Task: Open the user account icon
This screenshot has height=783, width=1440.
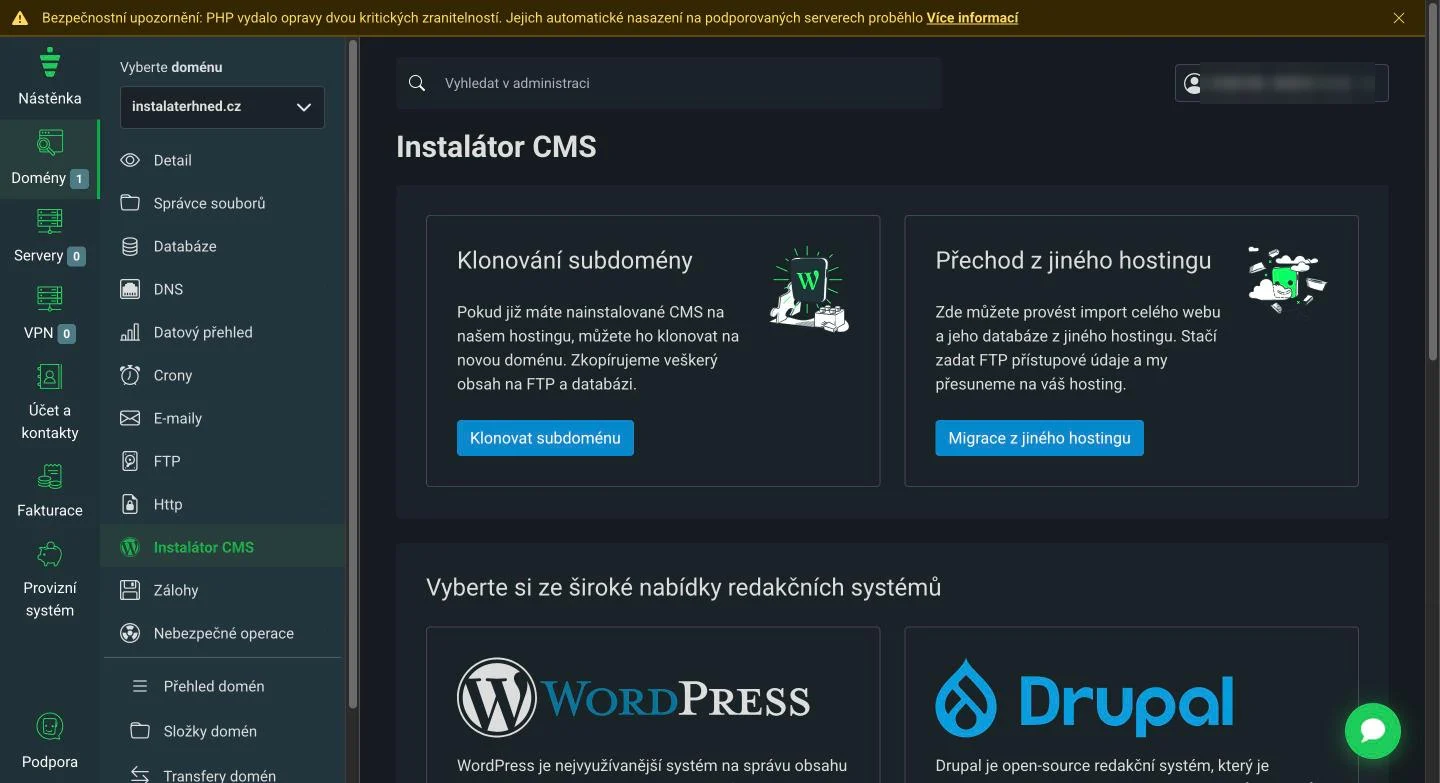Action: (1192, 83)
